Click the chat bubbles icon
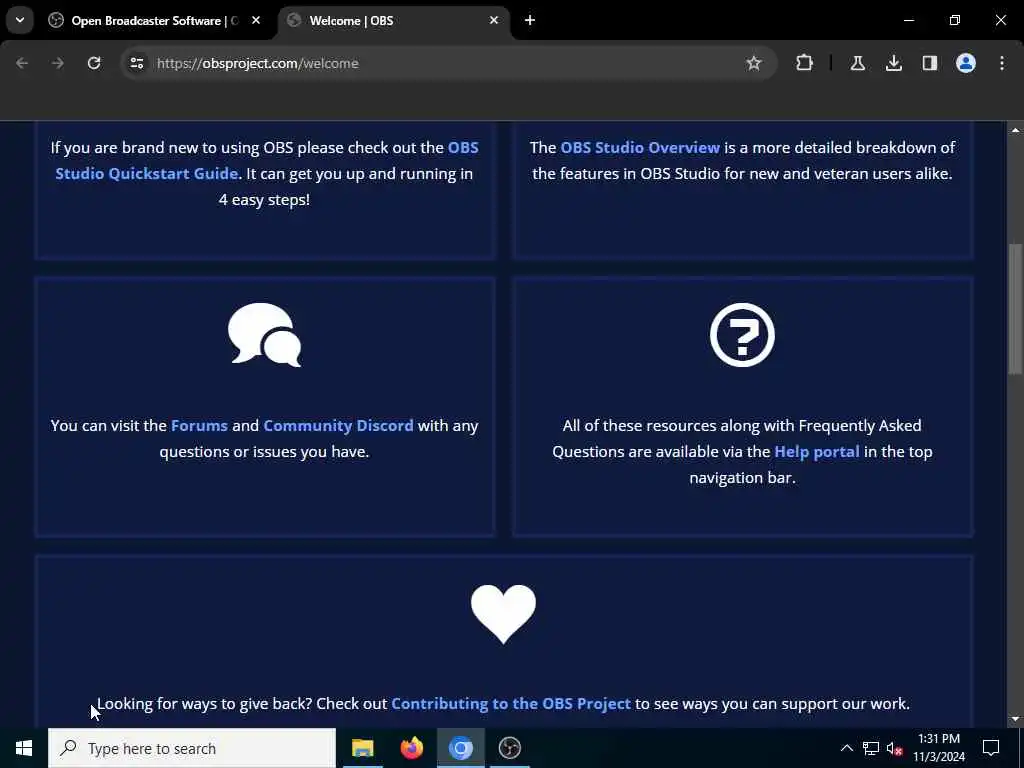Viewport: 1024px width, 768px height. pos(264,334)
